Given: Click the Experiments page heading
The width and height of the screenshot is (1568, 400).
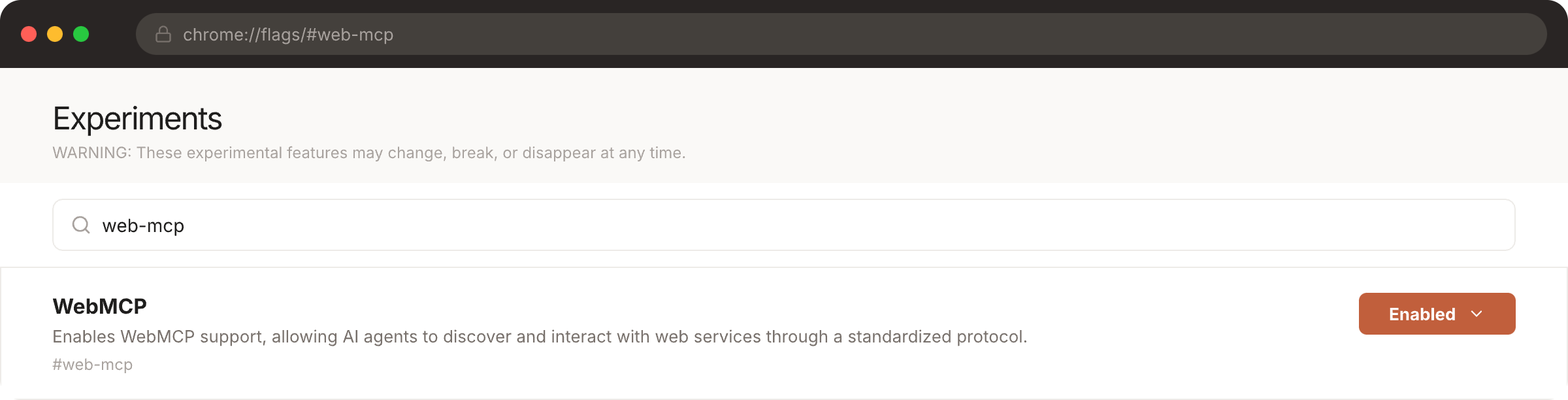Looking at the screenshot, I should [137, 120].
